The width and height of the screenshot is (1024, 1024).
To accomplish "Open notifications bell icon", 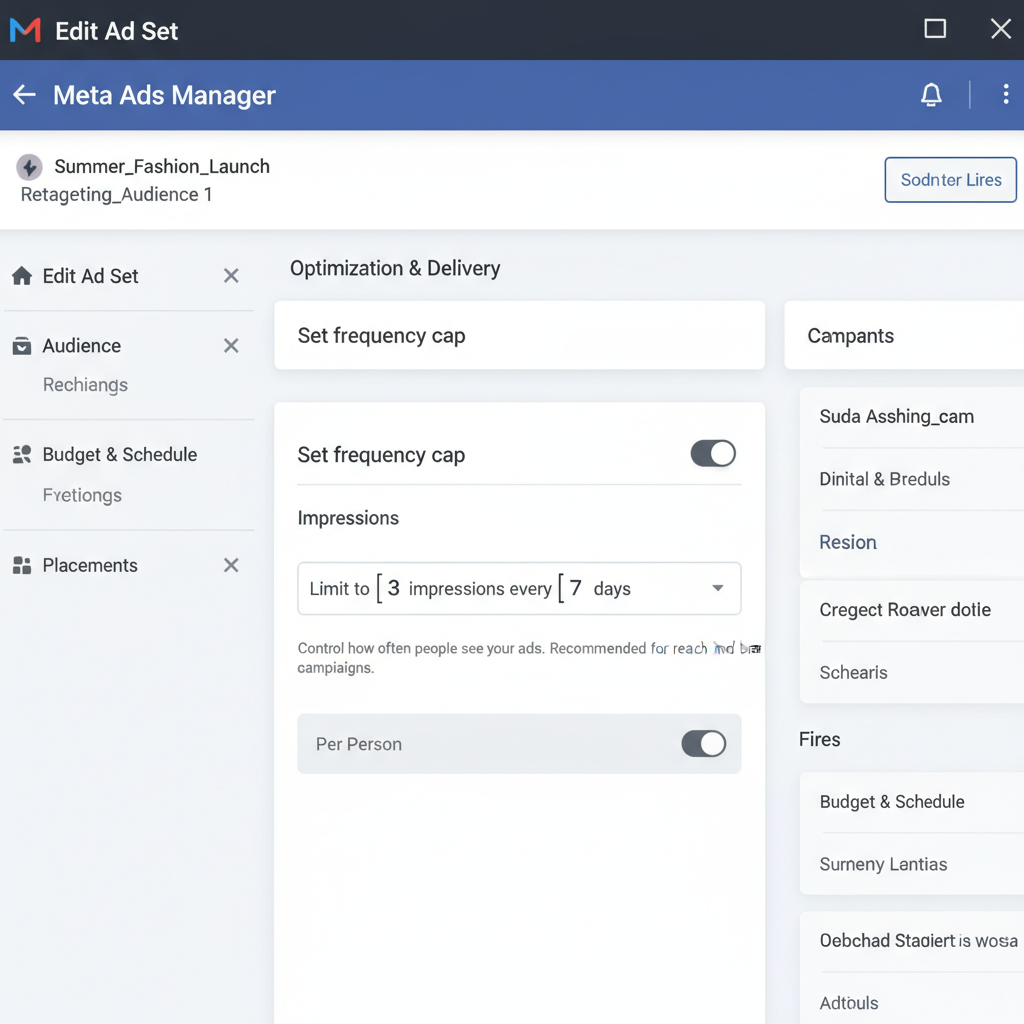I will click(x=931, y=95).
